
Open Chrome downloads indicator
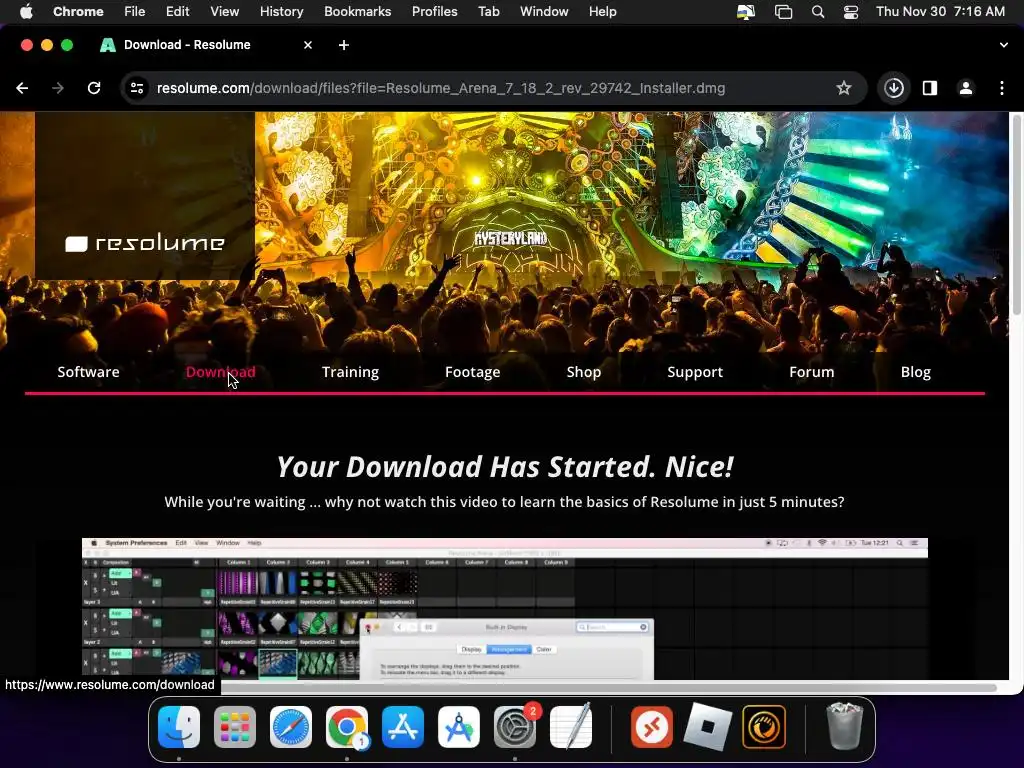(894, 88)
